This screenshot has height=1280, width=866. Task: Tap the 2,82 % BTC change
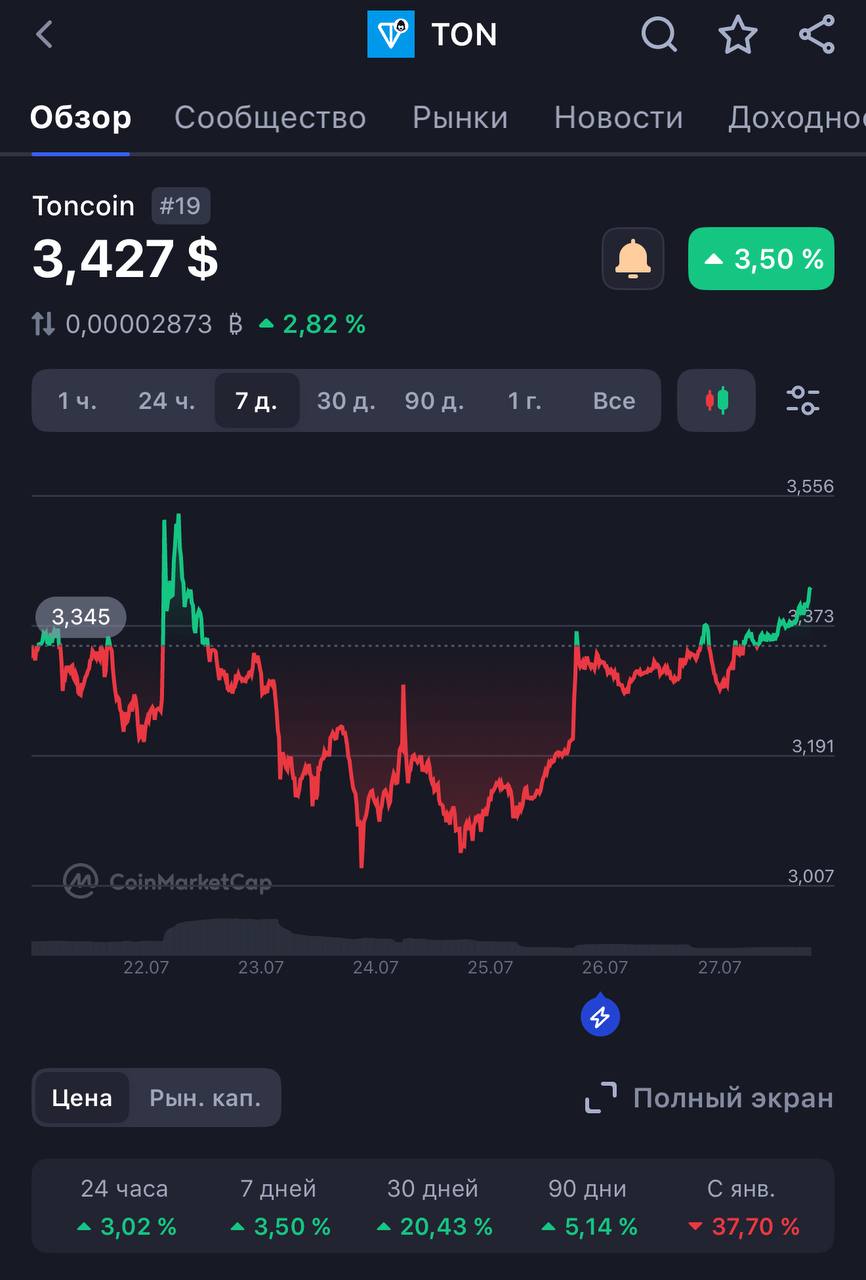pos(313,324)
